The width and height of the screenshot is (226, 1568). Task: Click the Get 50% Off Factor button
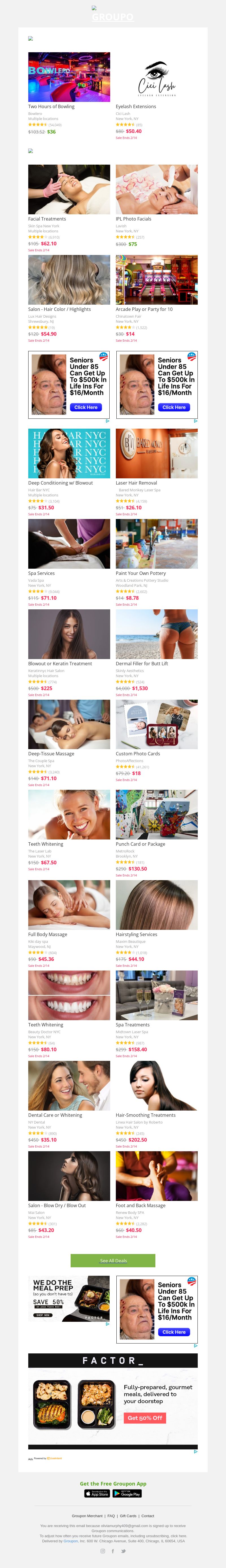pyautogui.click(x=144, y=1418)
